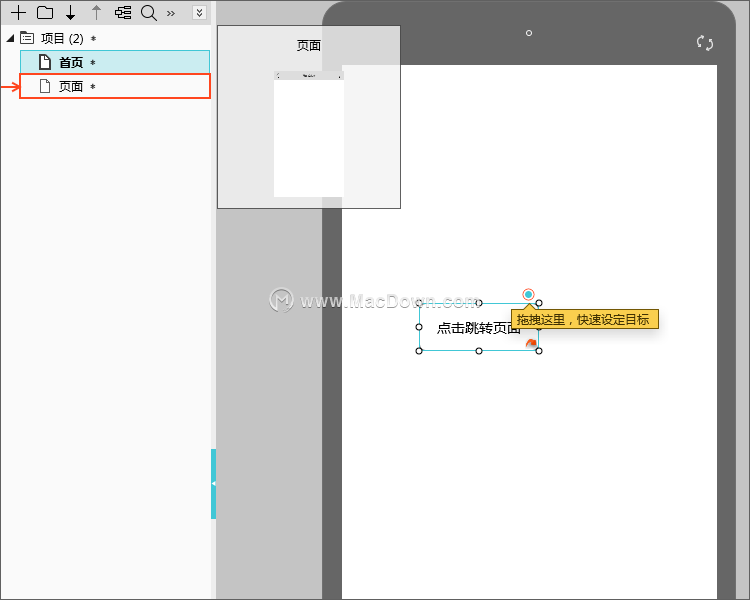The height and width of the screenshot is (600, 750).
Task: Select the 点击跳转页面 button widget
Action: (x=479, y=327)
